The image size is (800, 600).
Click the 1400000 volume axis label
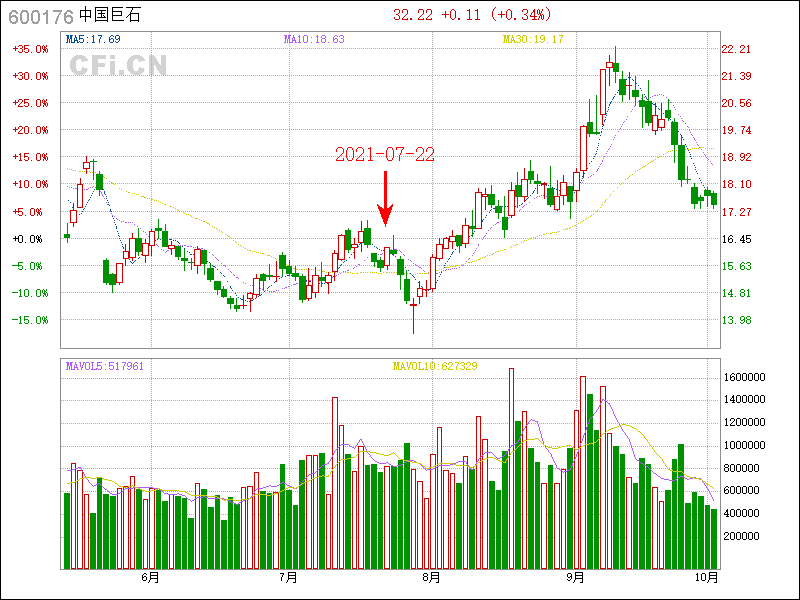coord(744,400)
